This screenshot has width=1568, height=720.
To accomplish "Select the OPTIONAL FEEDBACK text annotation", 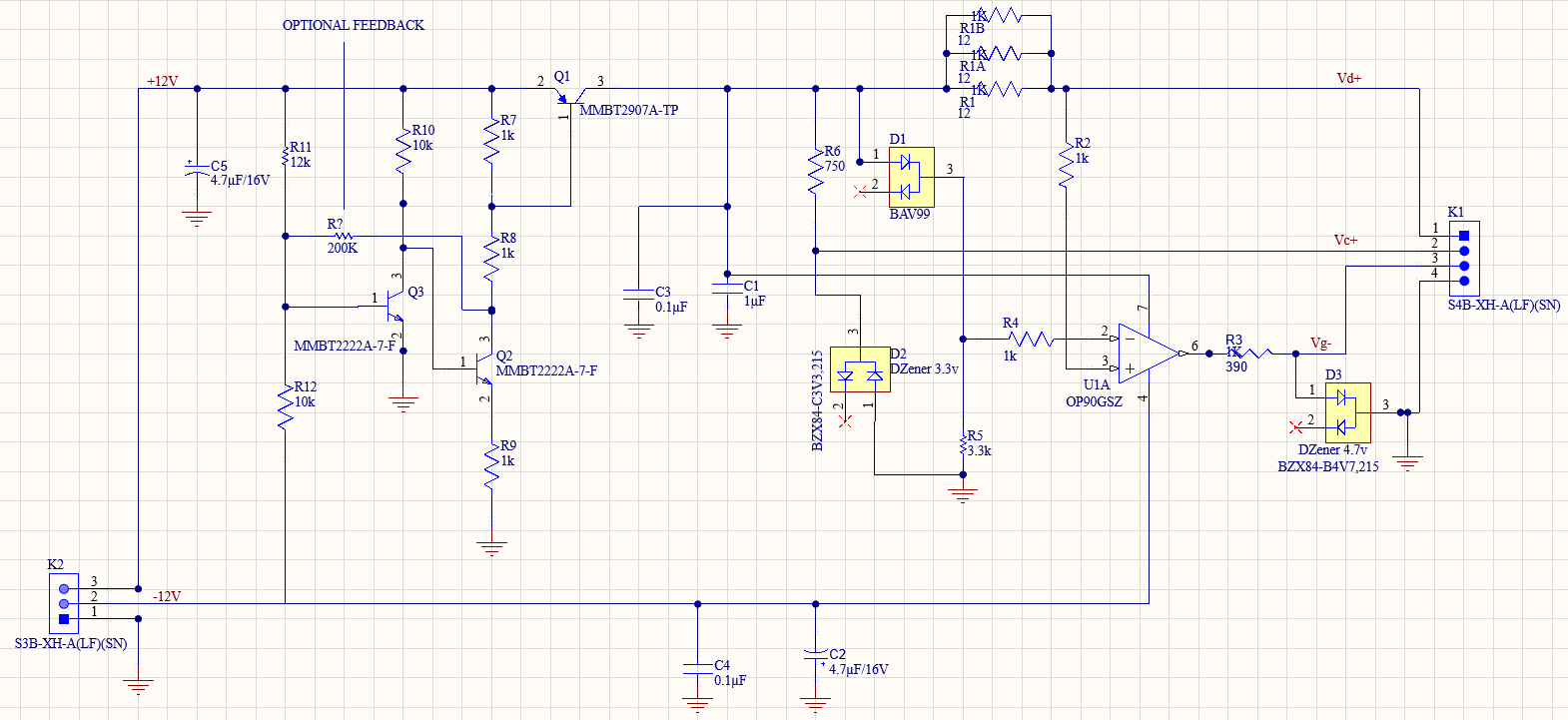I will coord(354,25).
